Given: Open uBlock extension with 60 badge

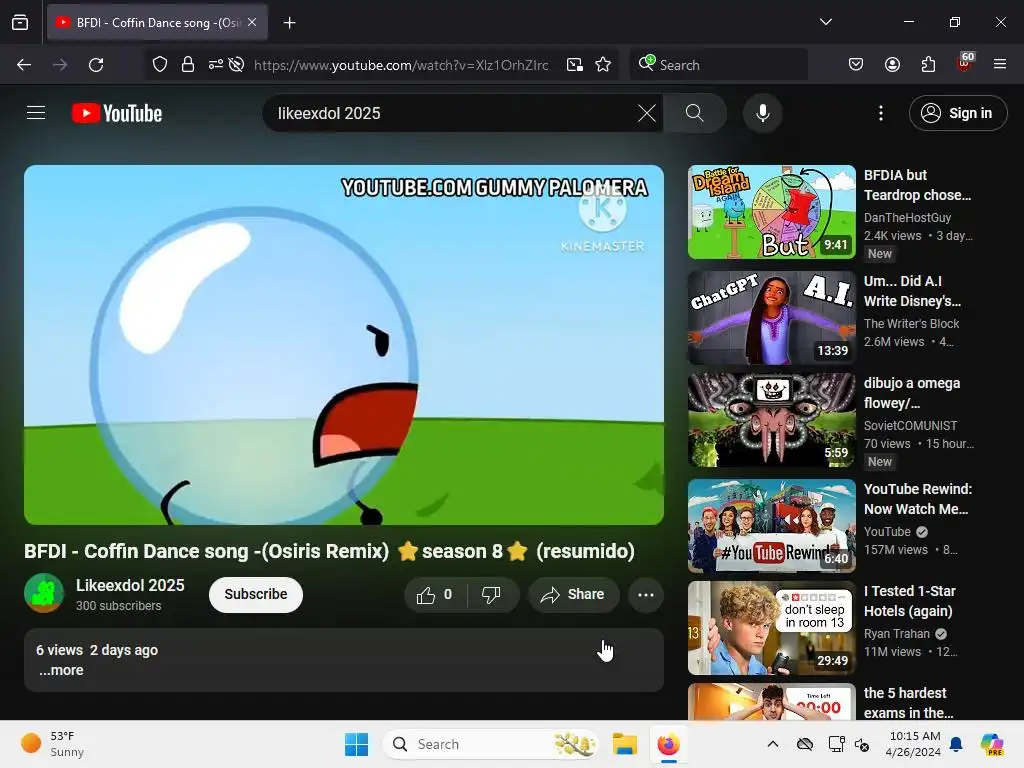Looking at the screenshot, I should 965,63.
